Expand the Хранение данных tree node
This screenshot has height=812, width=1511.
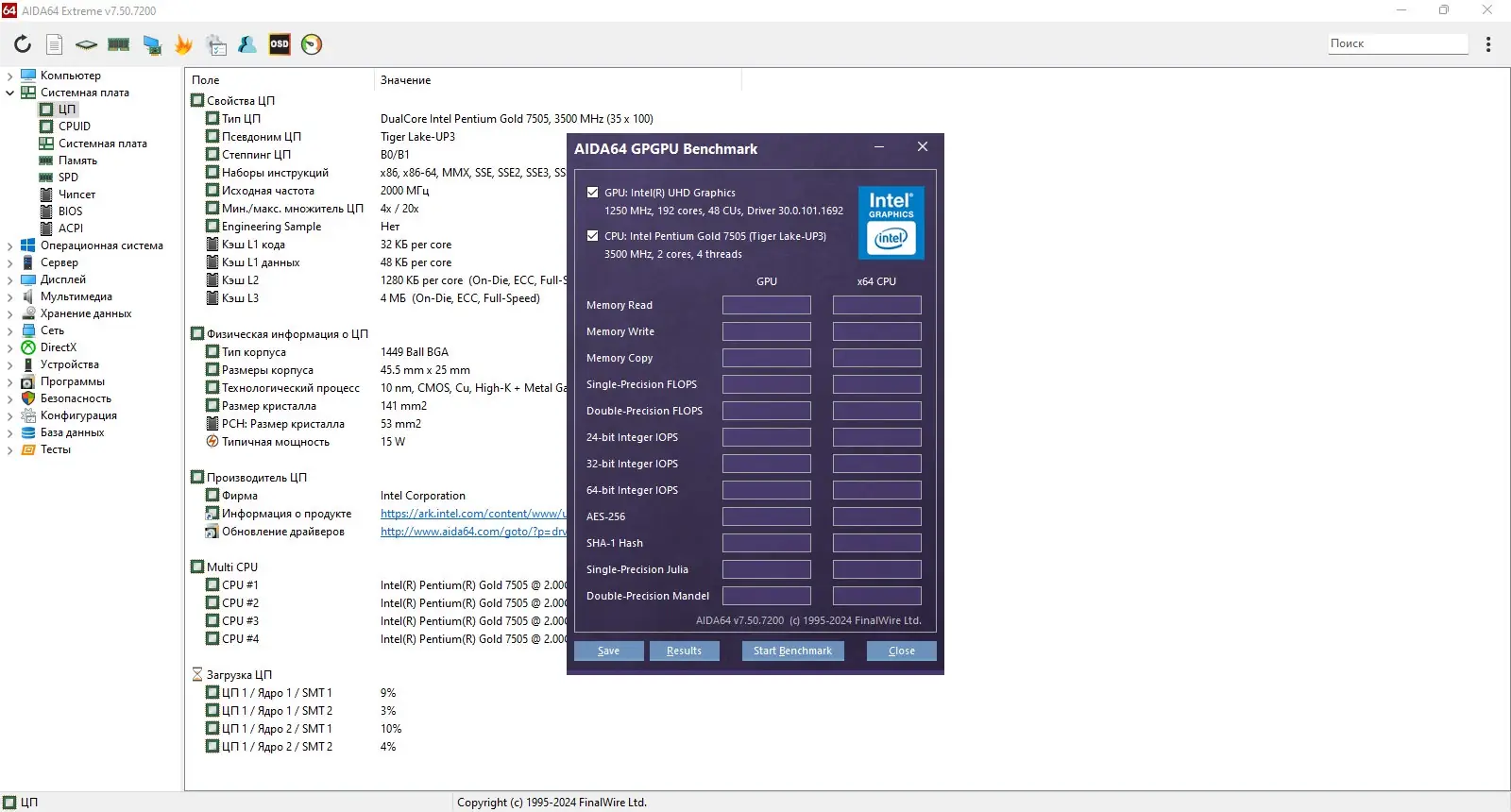coord(9,313)
